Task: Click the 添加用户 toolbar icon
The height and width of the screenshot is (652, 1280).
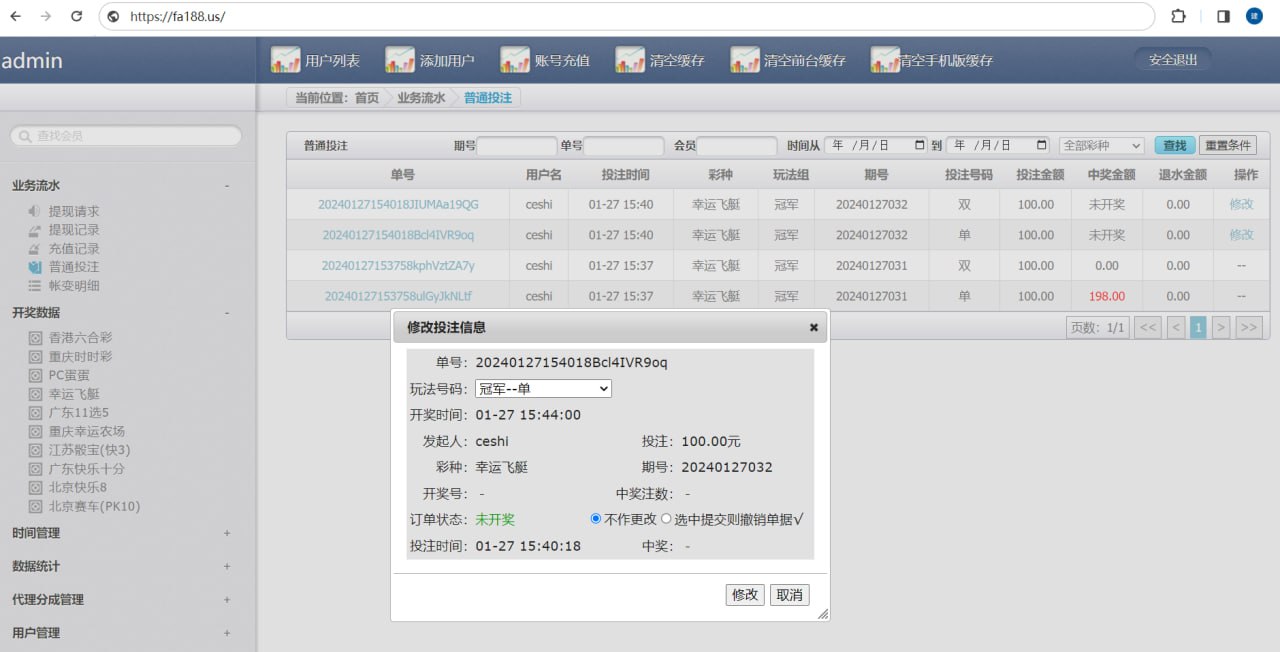Action: point(400,60)
